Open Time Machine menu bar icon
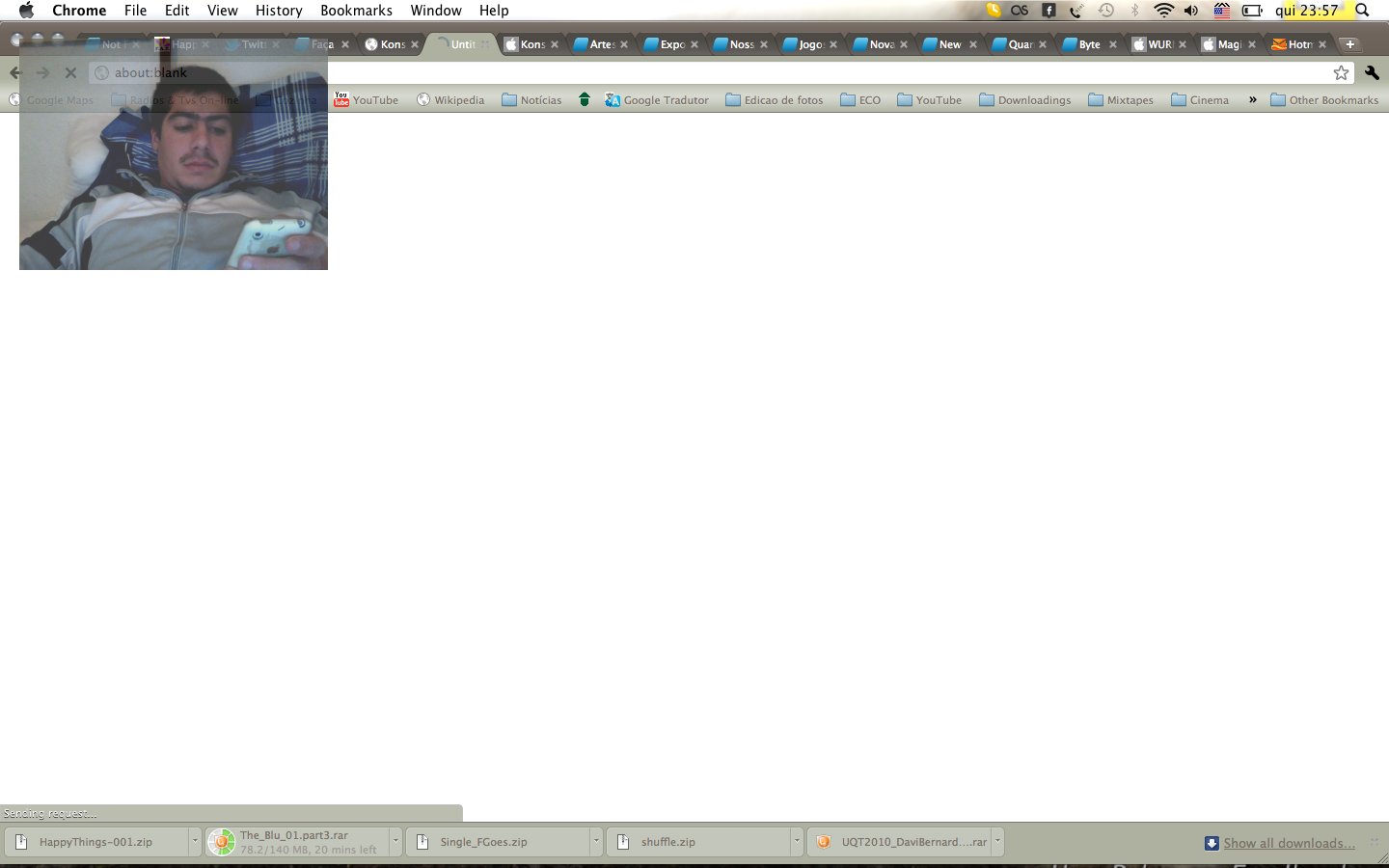This screenshot has height=868, width=1389. tap(1106, 11)
